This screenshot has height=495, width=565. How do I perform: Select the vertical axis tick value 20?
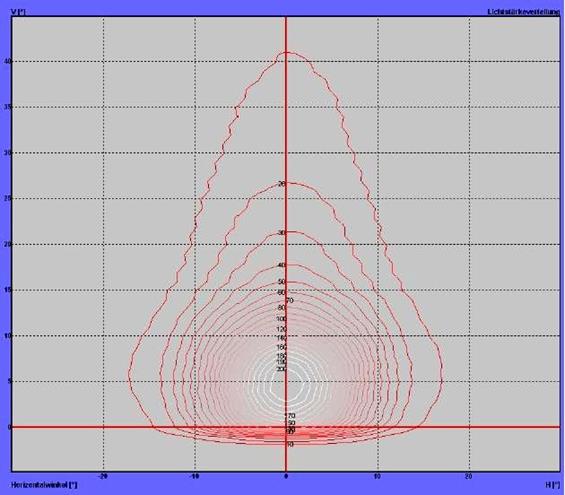click(x=7, y=244)
